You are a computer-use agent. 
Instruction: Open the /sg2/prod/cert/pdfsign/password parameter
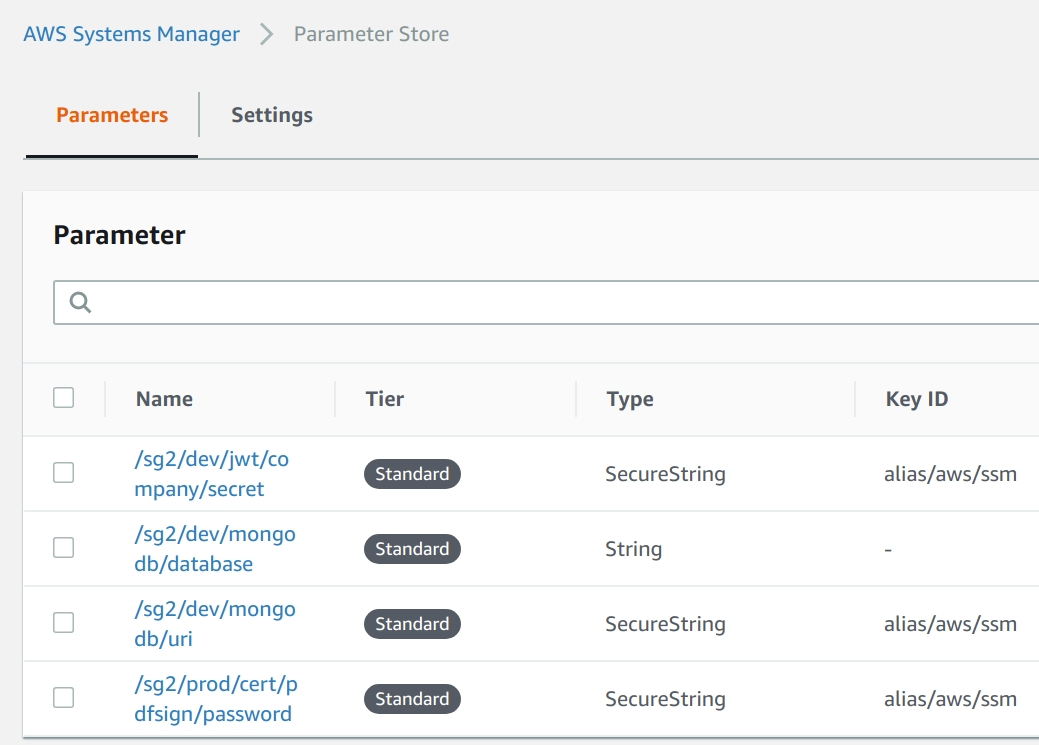(216, 699)
